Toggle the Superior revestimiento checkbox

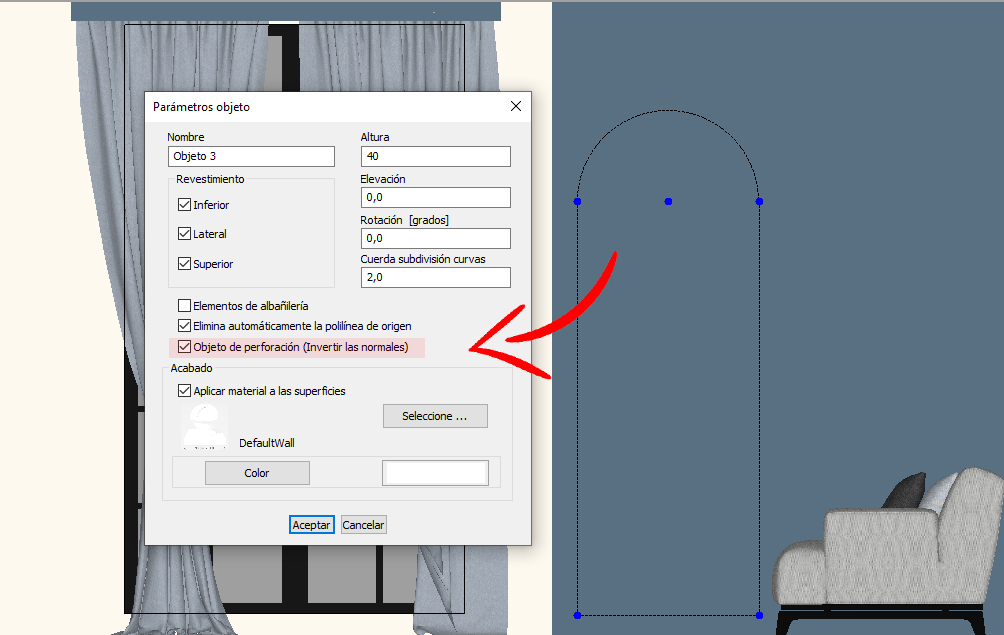(184, 264)
